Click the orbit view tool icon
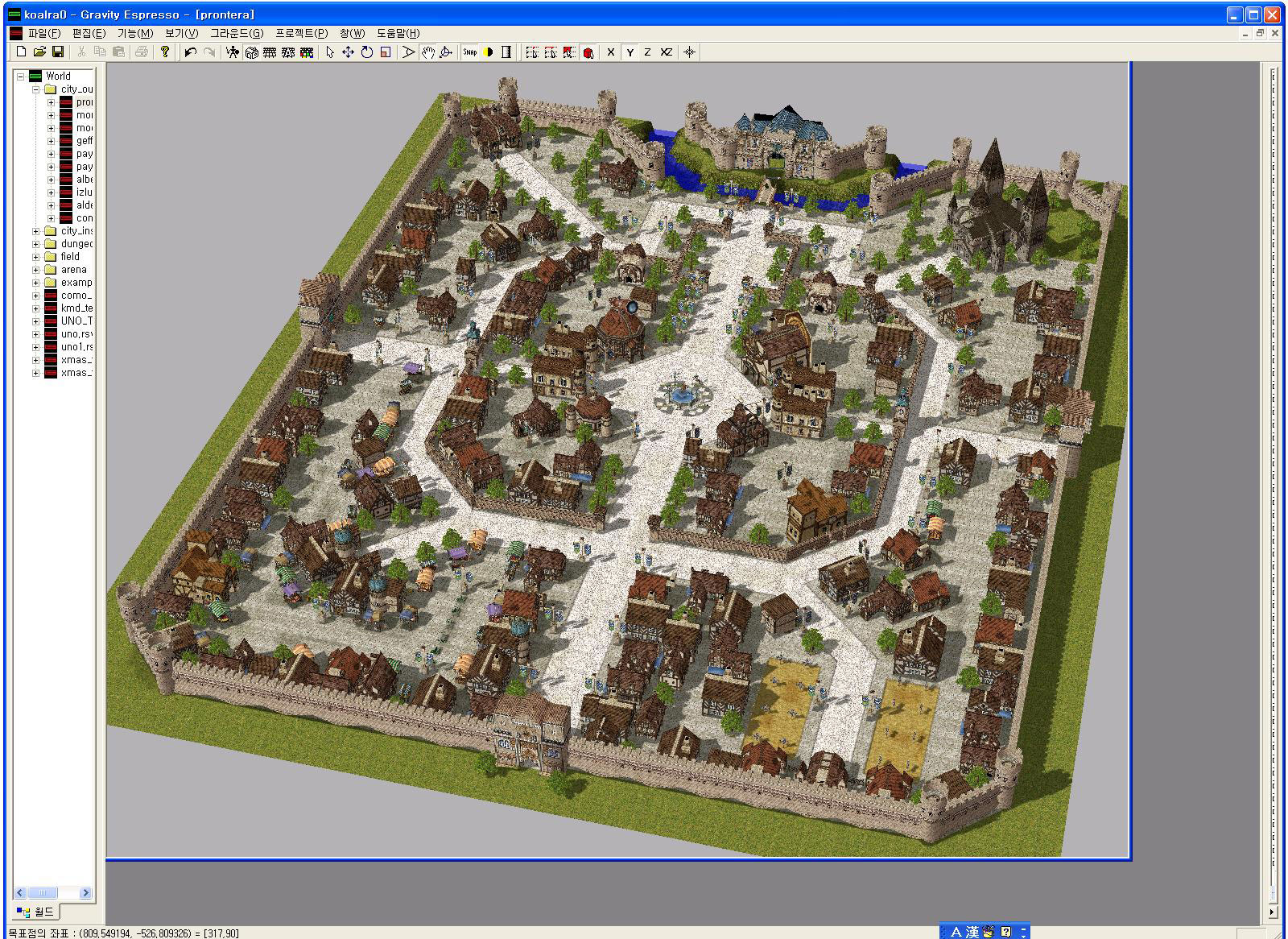The height and width of the screenshot is (939, 1288). pos(446,52)
